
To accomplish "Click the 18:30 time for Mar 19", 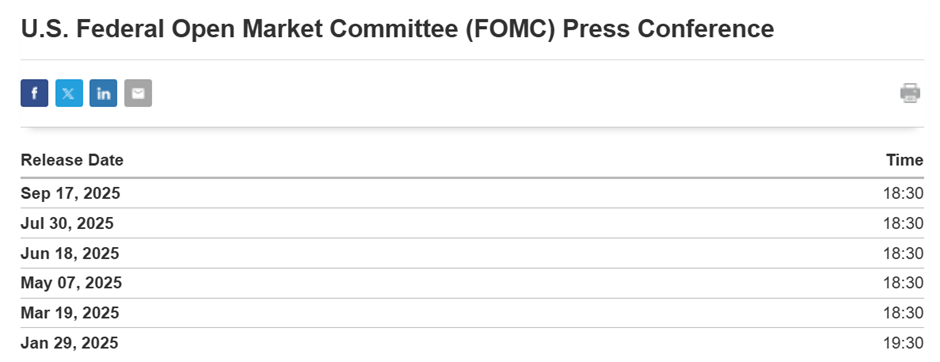I will [903, 312].
